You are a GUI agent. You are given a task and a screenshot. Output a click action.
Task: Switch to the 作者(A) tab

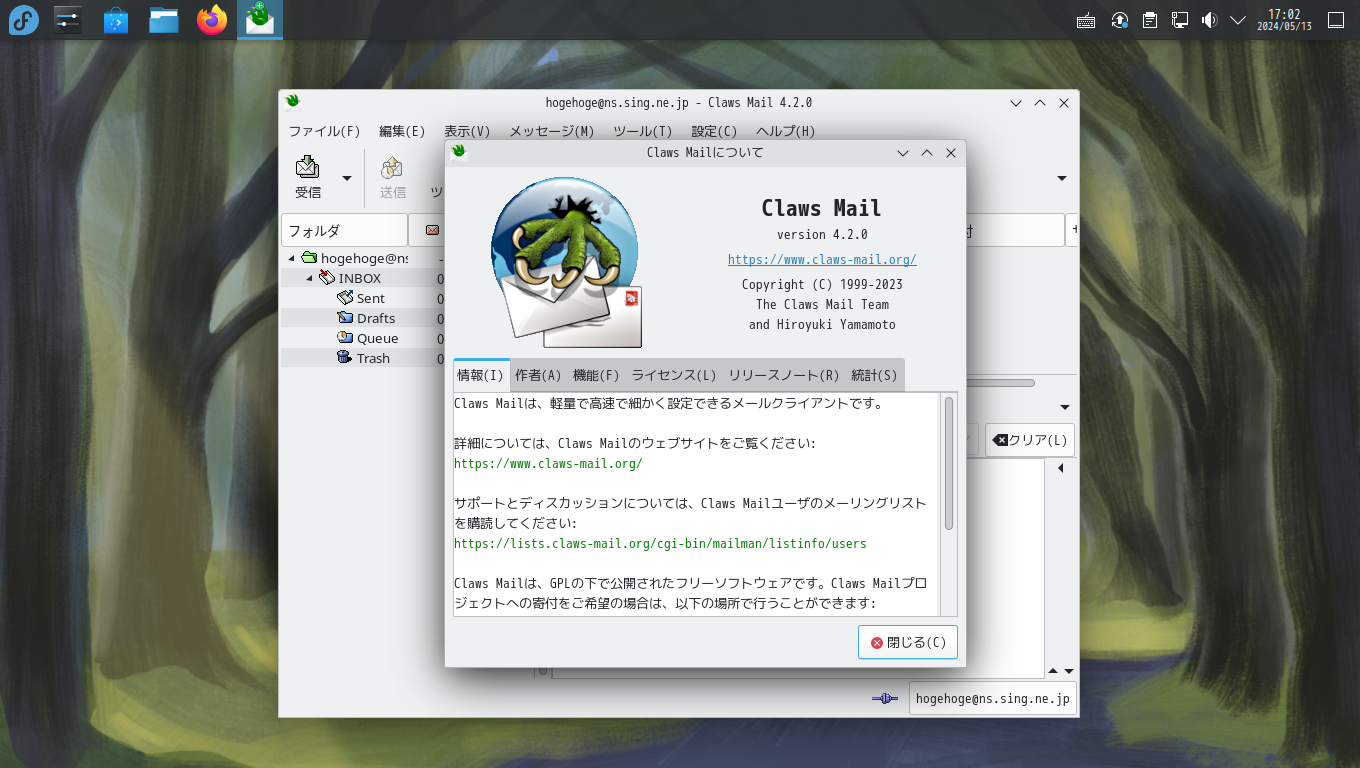click(539, 375)
